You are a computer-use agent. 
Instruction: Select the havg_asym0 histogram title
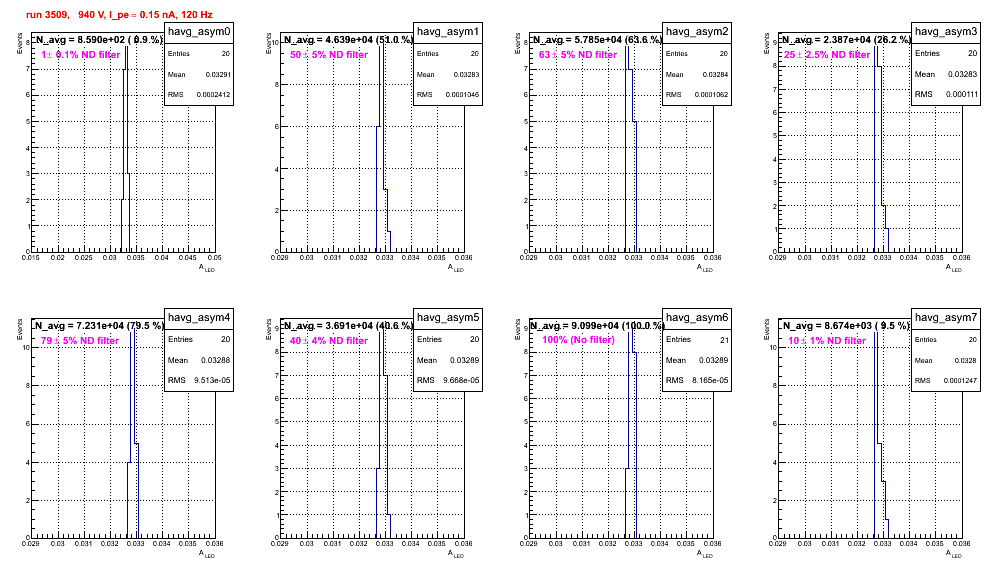point(199,32)
